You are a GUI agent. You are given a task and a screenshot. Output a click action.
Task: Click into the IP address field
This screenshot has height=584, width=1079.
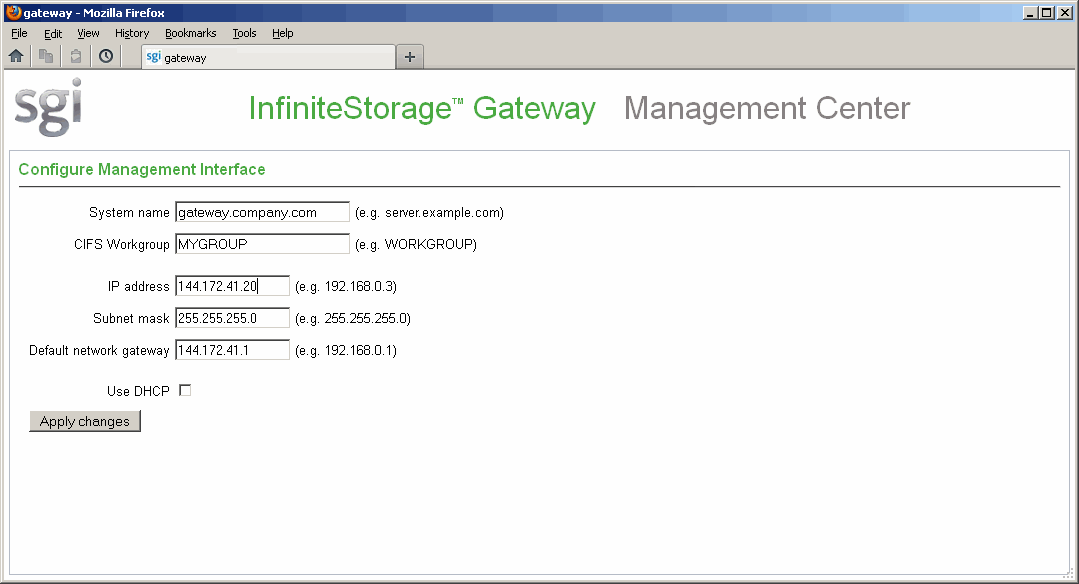click(x=233, y=285)
